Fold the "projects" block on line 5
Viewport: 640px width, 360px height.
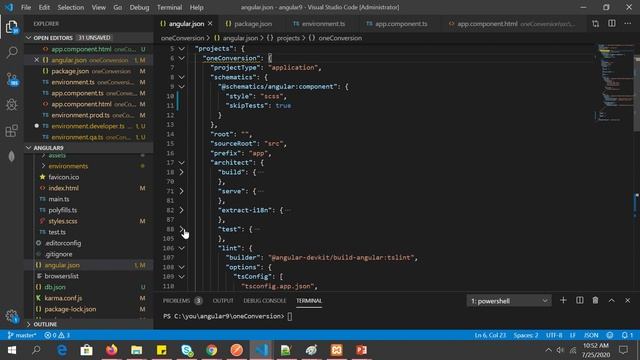(x=181, y=49)
